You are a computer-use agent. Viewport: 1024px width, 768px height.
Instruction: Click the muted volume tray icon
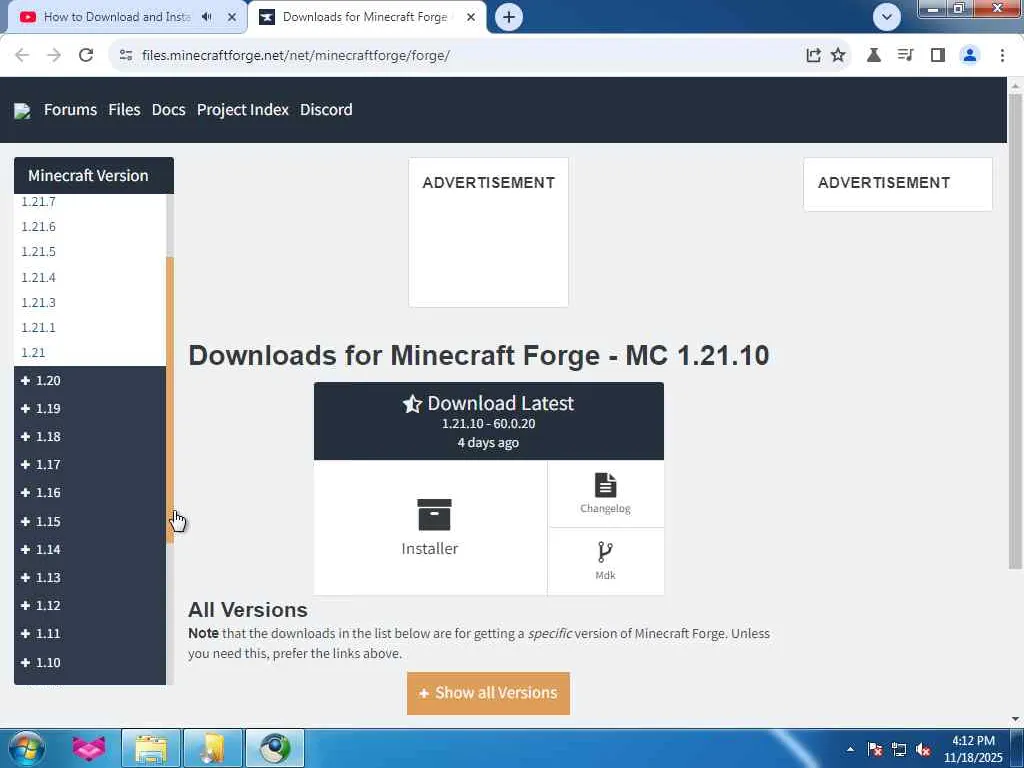tap(923, 749)
